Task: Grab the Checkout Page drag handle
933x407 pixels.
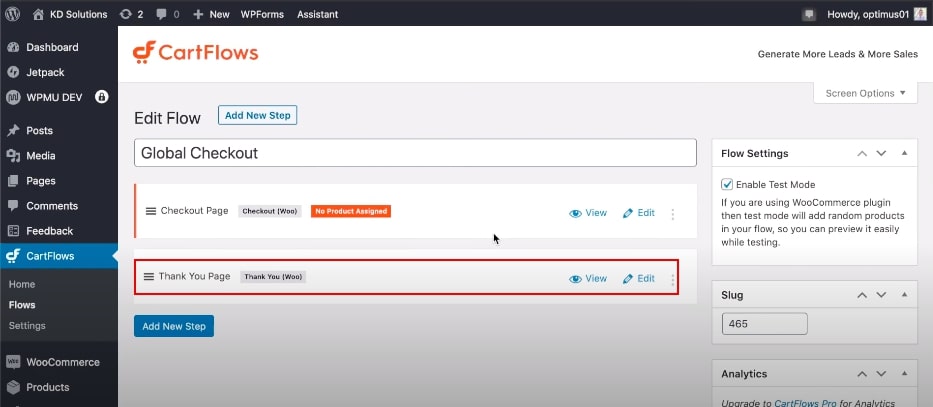Action: pyautogui.click(x=151, y=211)
